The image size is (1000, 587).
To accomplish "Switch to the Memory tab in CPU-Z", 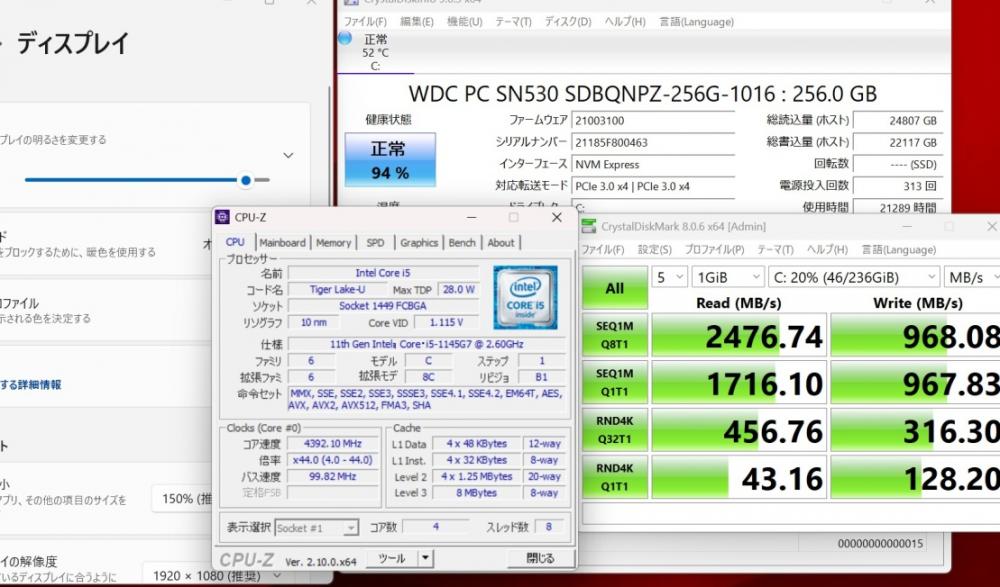I will point(334,242).
